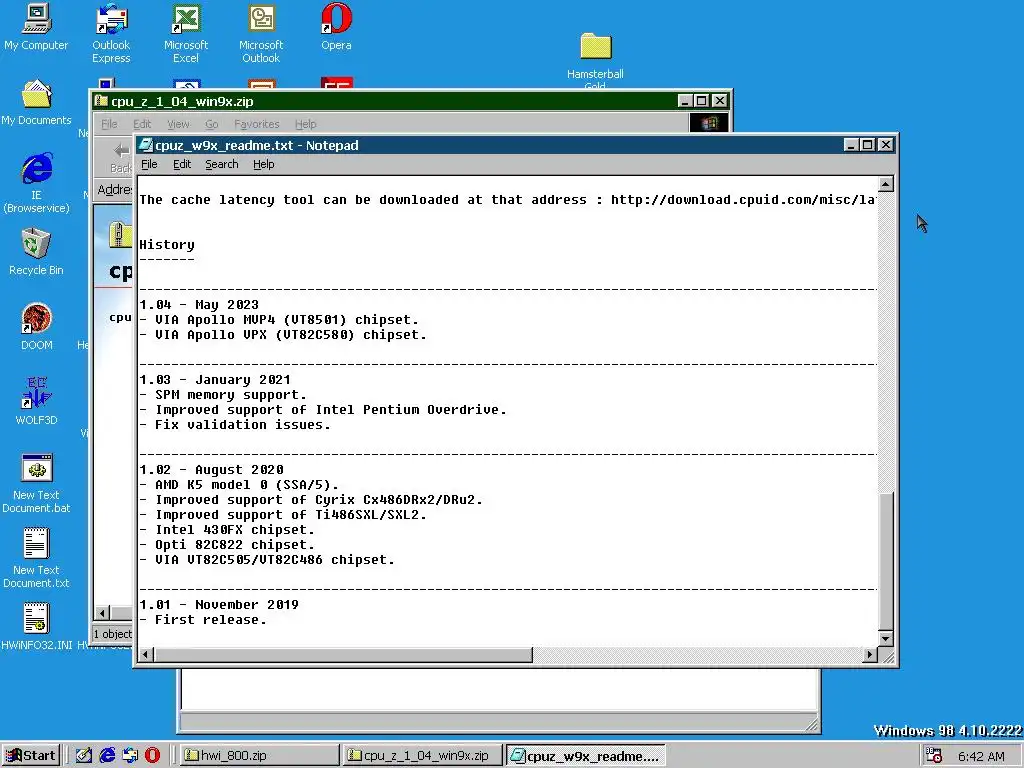Open the View menu in the zip window
Image resolution: width=1024 pixels, height=768 pixels.
pyautogui.click(x=178, y=124)
